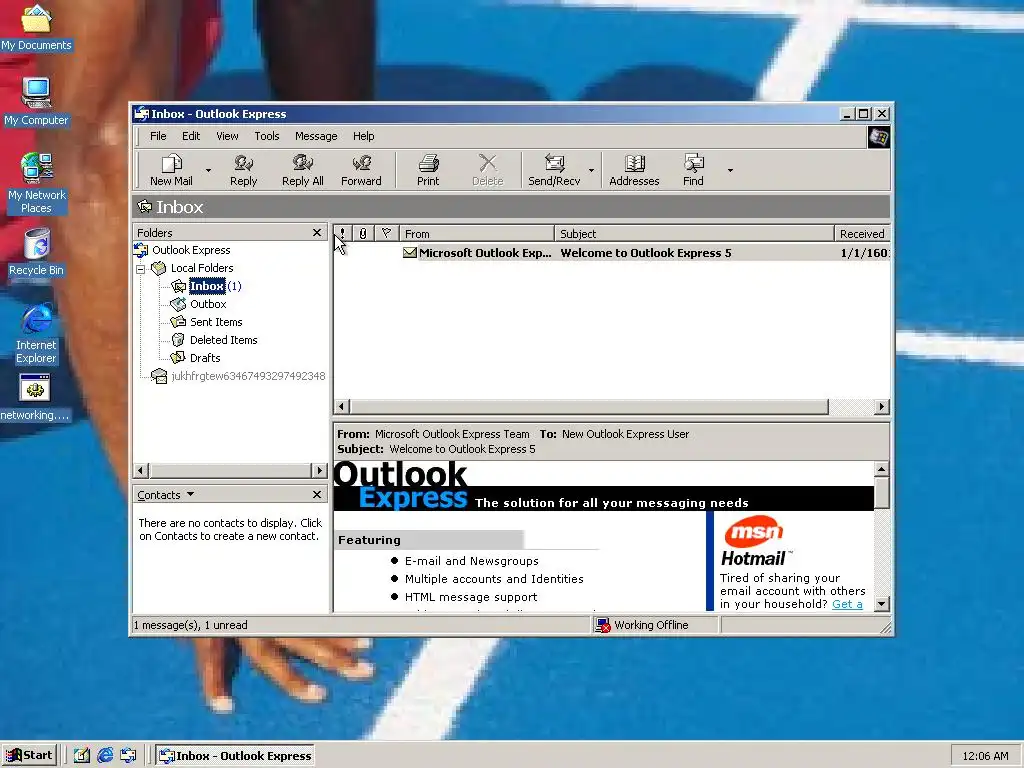Select the Sent Items folder
The width and height of the screenshot is (1024, 768).
[x=216, y=322]
